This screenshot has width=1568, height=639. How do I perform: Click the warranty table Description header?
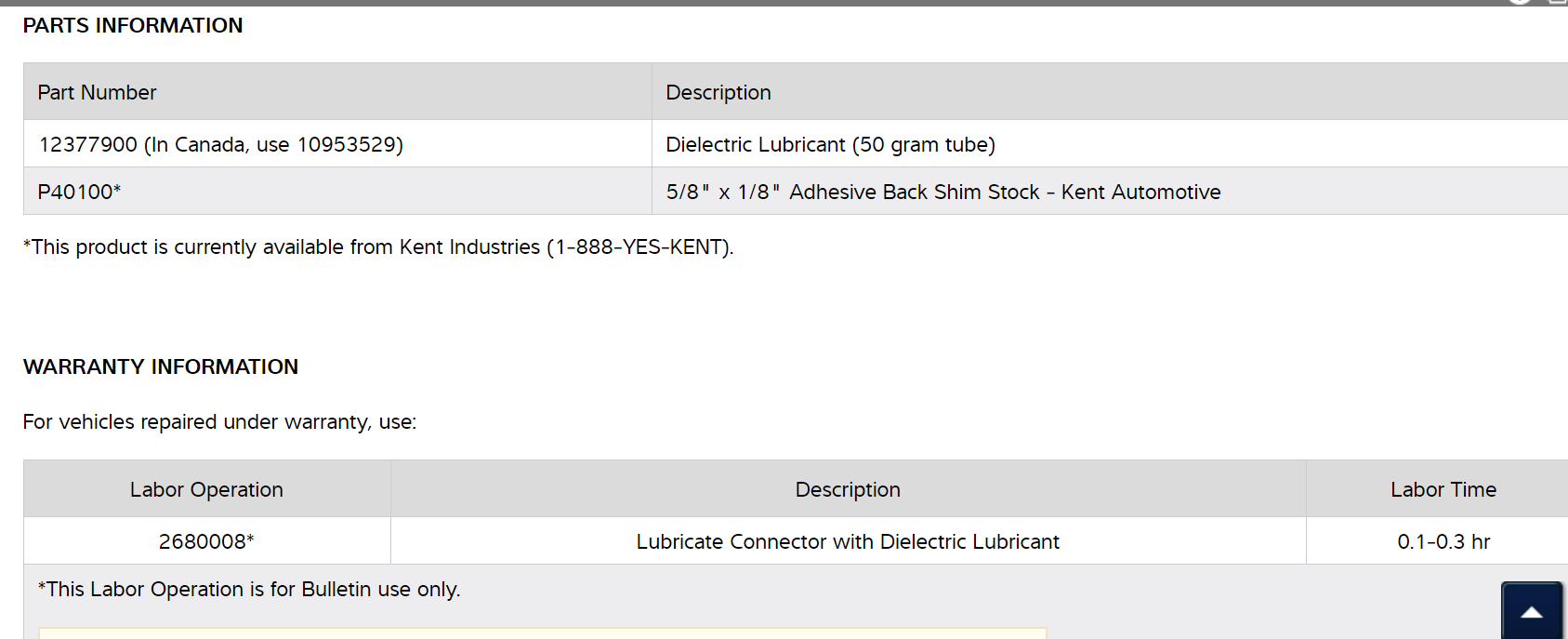[848, 490]
